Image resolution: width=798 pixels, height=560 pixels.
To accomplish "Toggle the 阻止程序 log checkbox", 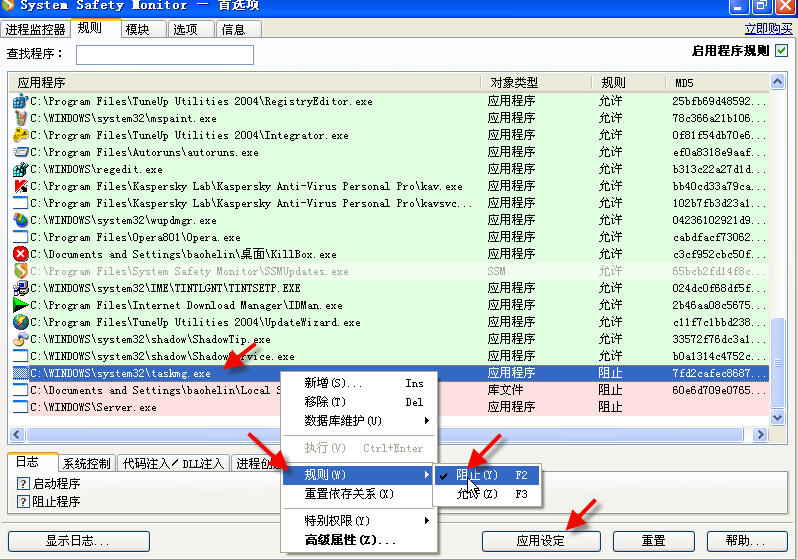I will pos(23,501).
